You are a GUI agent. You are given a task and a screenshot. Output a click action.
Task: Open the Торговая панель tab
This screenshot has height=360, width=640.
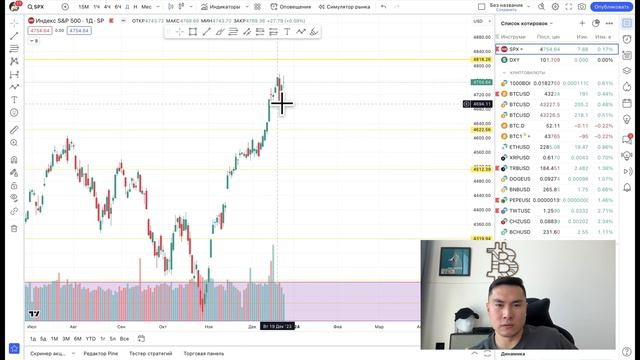pos(204,353)
